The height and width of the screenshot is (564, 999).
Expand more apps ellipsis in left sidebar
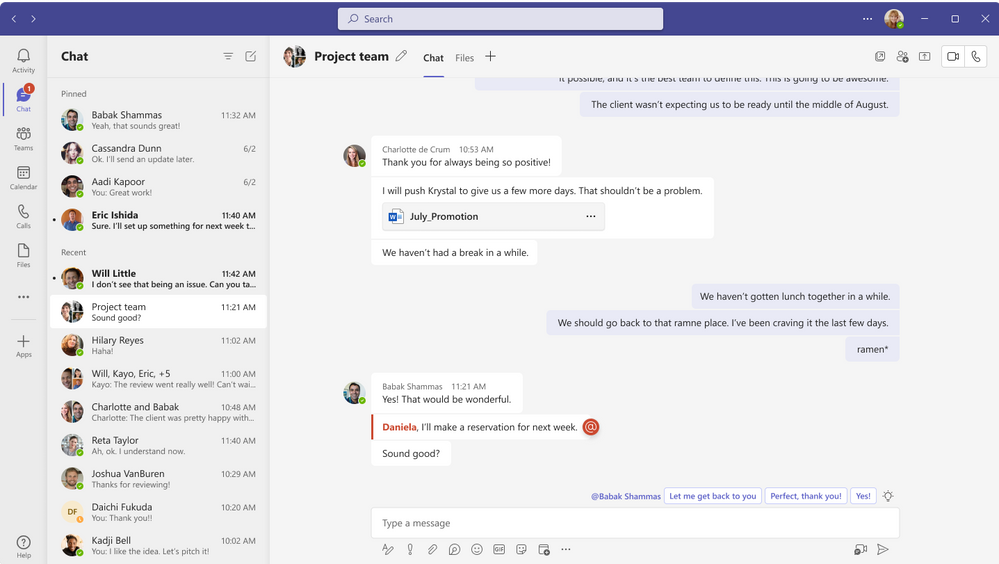point(23,297)
